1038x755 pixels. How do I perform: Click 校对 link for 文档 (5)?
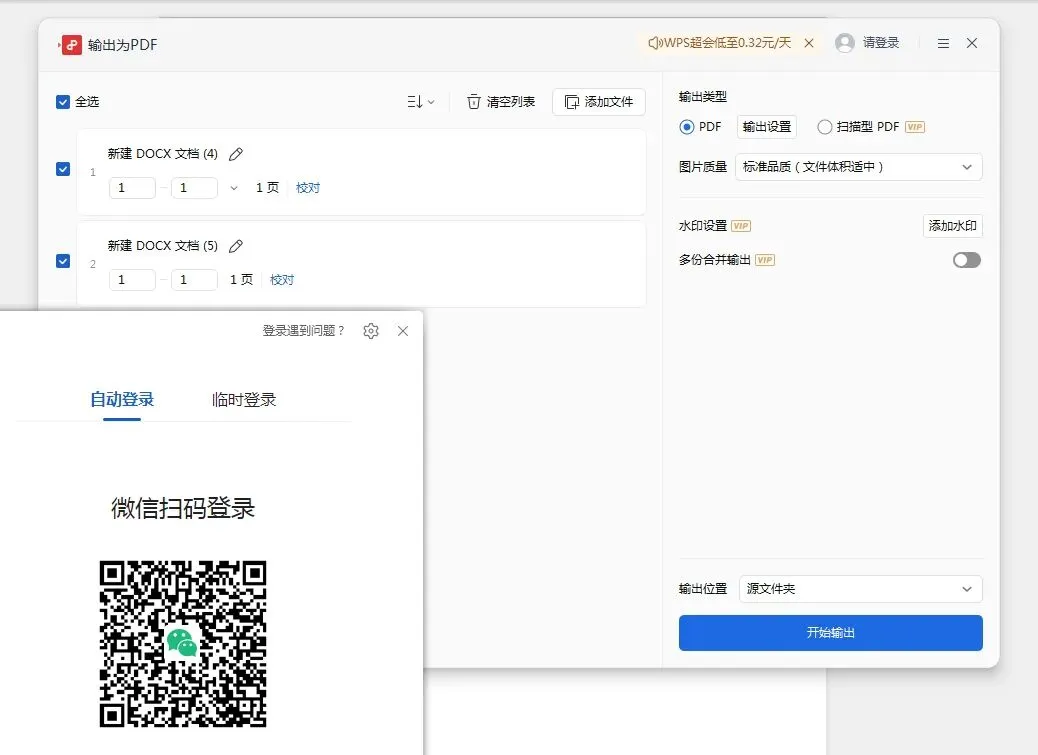tap(282, 280)
